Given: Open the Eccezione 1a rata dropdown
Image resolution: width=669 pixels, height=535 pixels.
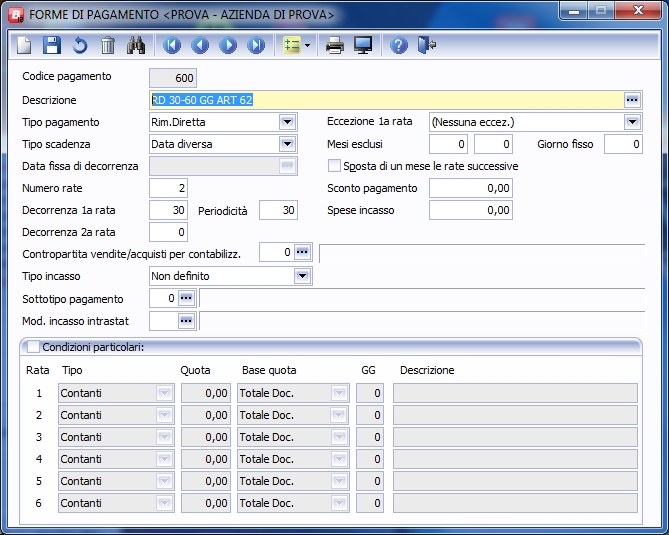Looking at the screenshot, I should (632, 122).
